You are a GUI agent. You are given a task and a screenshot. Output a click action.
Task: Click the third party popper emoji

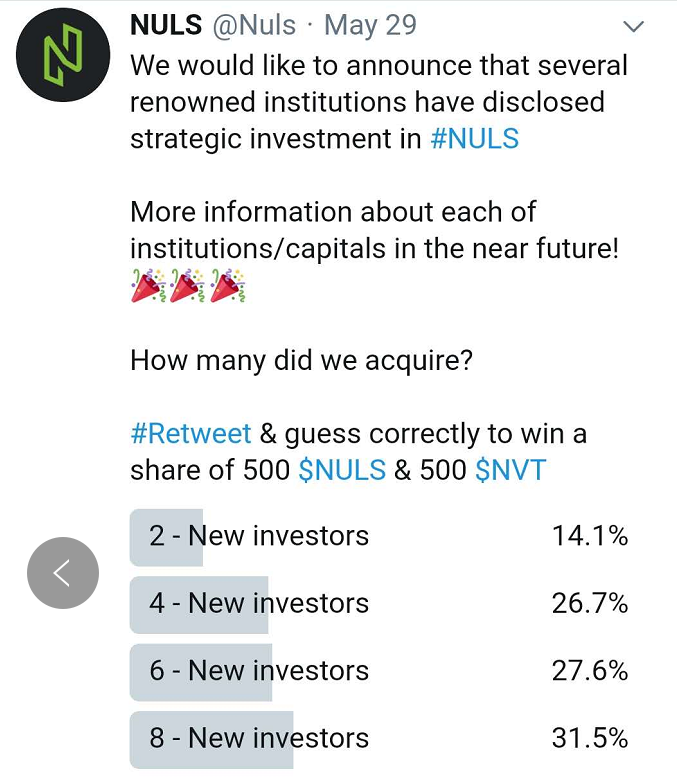pyautogui.click(x=228, y=285)
